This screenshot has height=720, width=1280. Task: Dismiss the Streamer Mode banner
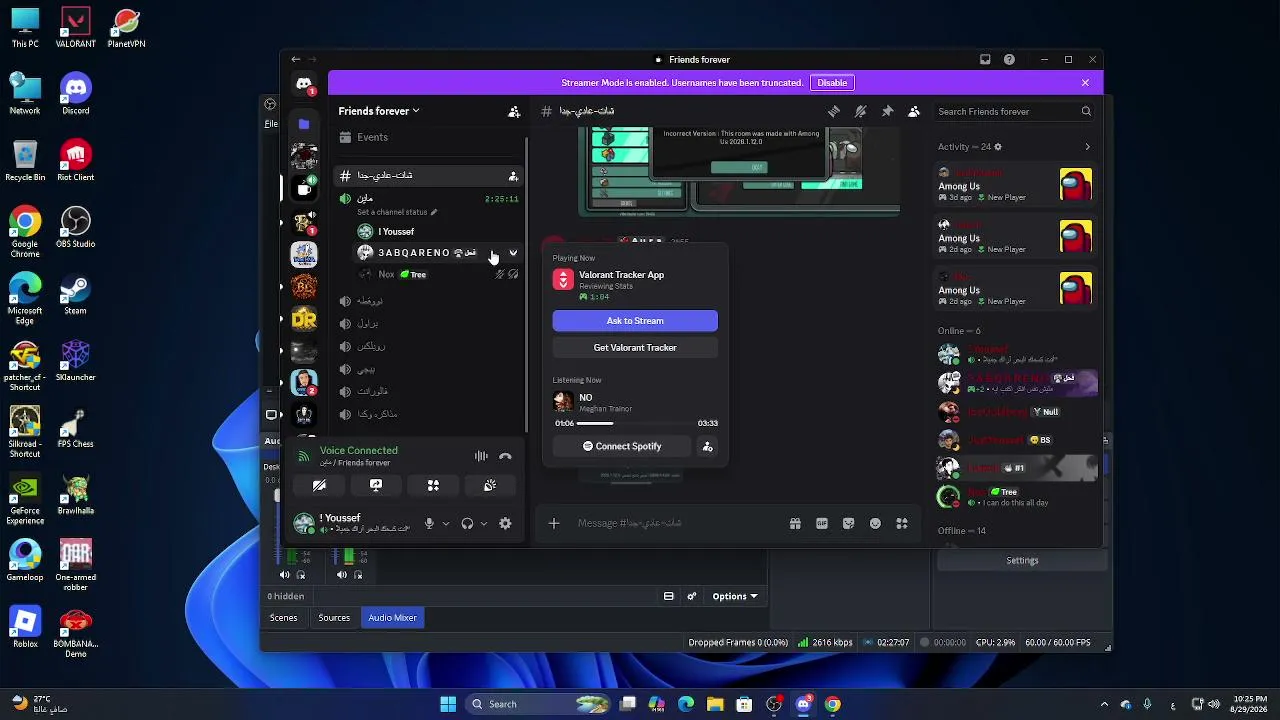coord(1085,83)
